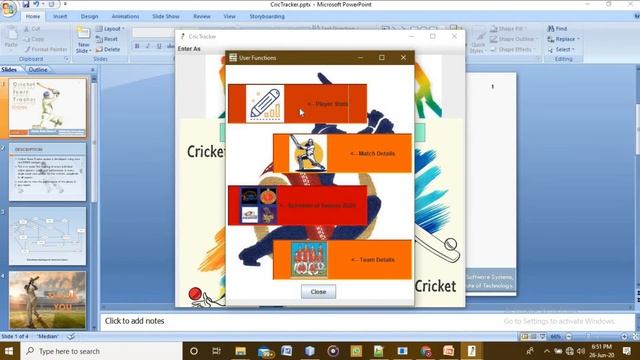The image size is (640, 360).
Task: Click Close in User Functions window
Action: pyautogui.click(x=318, y=291)
